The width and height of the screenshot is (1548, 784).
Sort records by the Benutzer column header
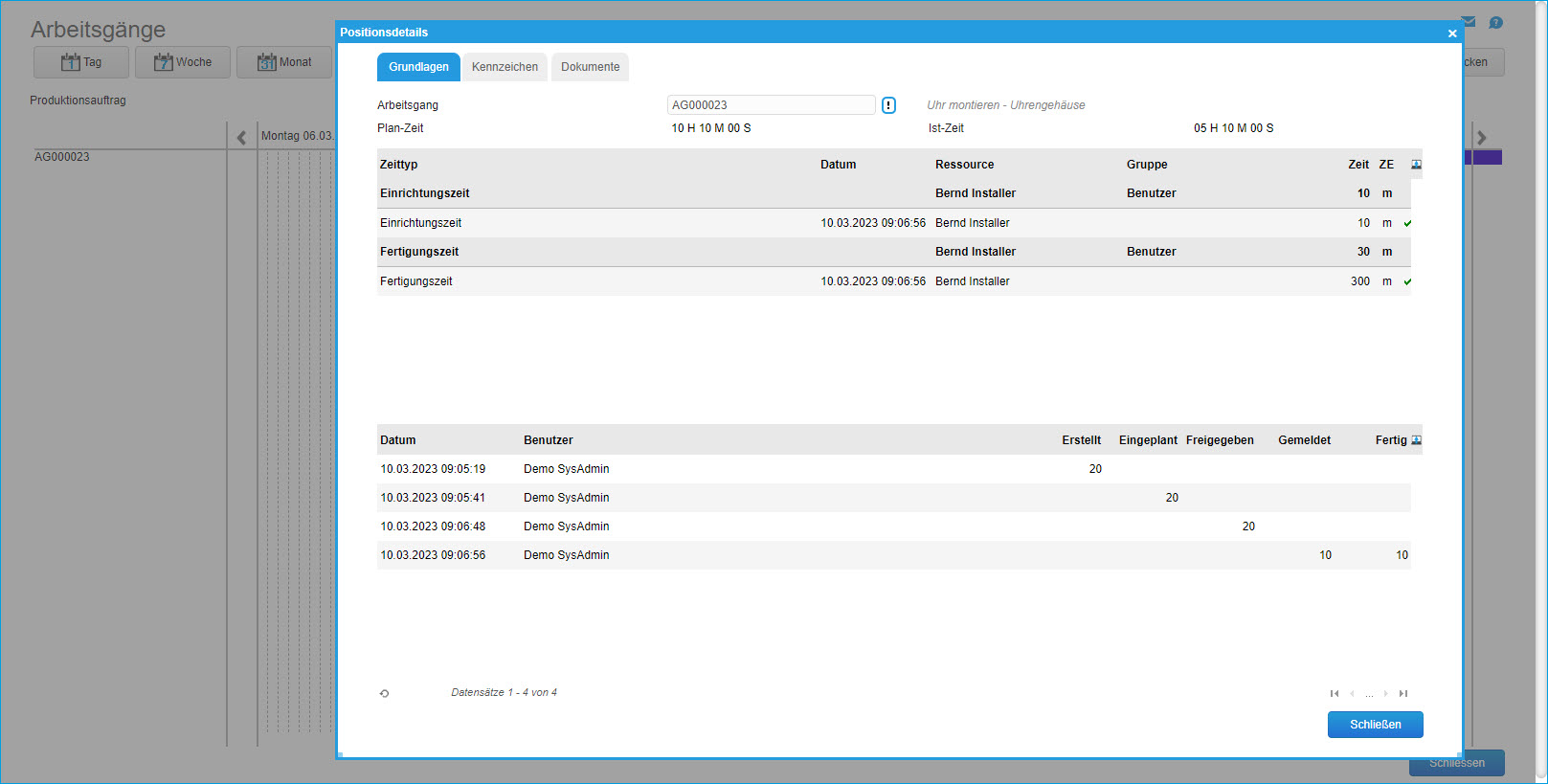coord(548,440)
